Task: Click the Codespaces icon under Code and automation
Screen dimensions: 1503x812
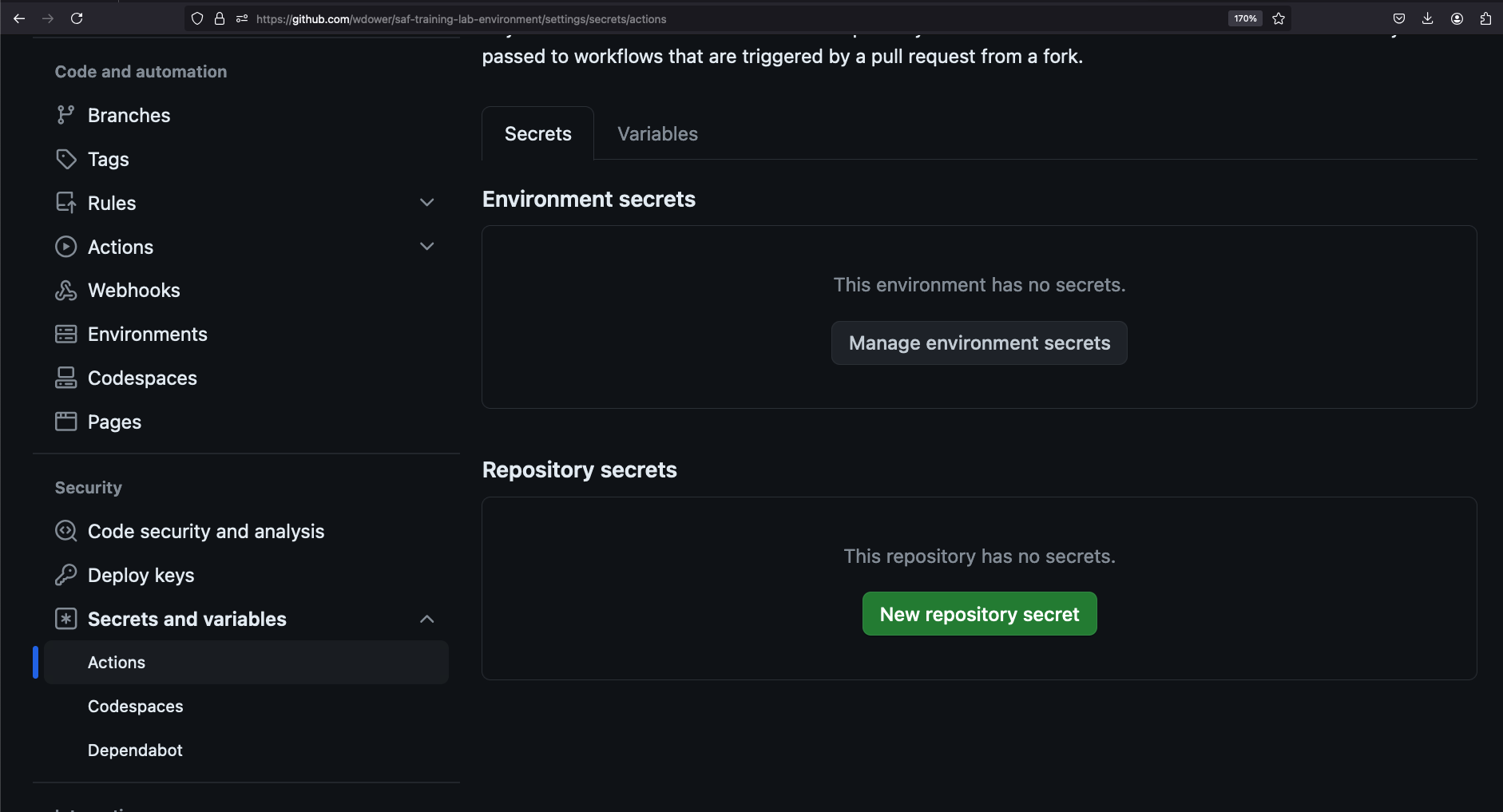Action: click(65, 378)
